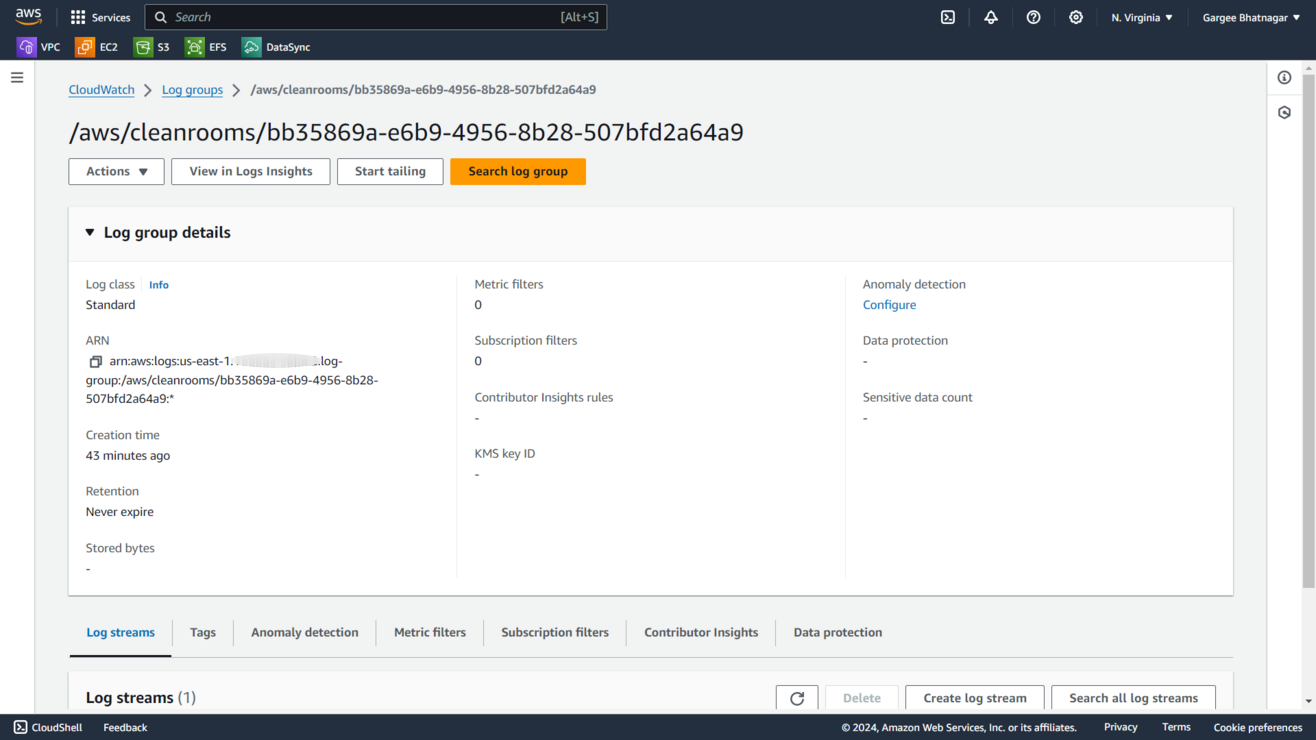Open the Services grid menu
This screenshot has height=740, width=1316.
pos(100,17)
